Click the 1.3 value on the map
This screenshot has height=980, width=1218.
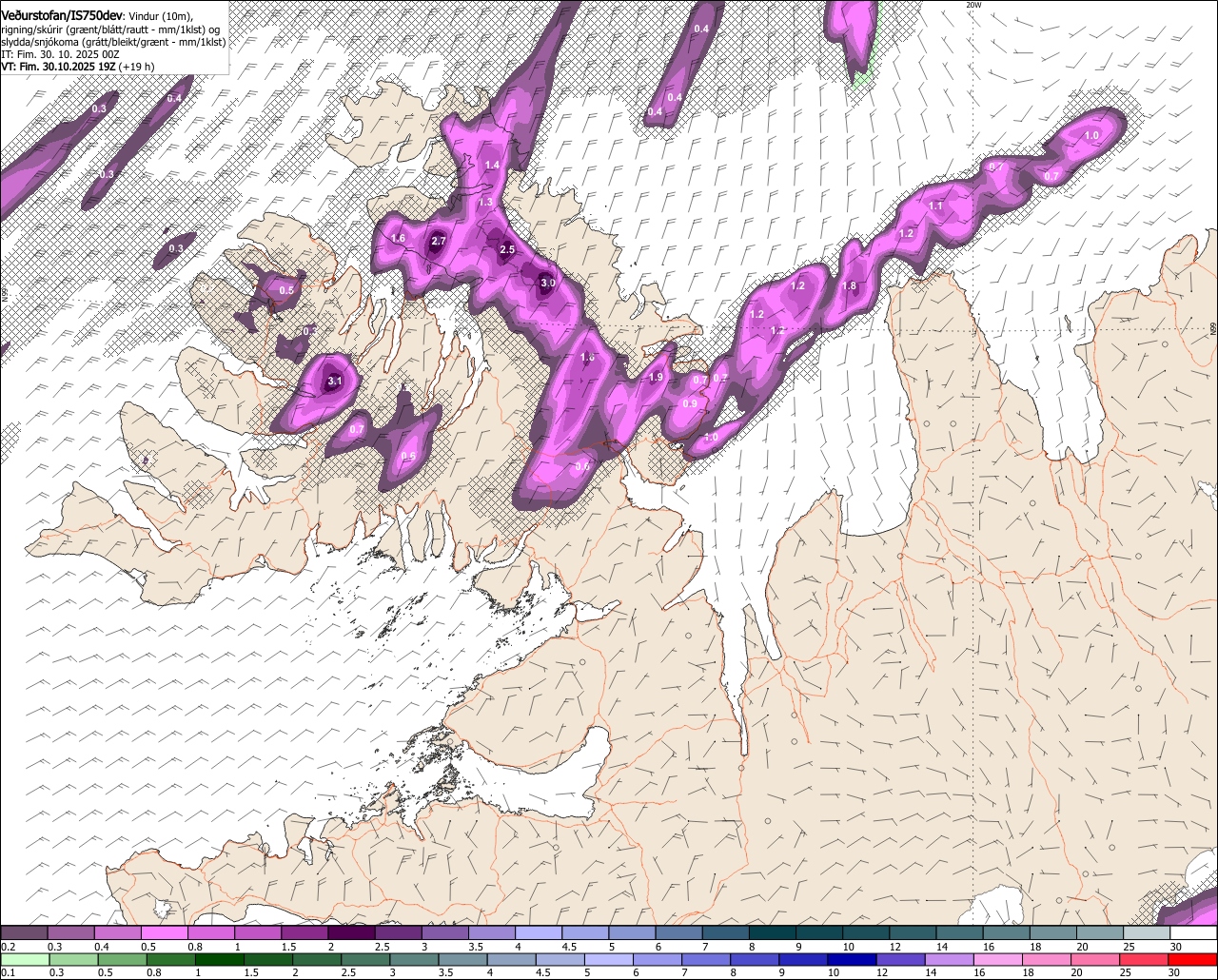[x=485, y=203]
